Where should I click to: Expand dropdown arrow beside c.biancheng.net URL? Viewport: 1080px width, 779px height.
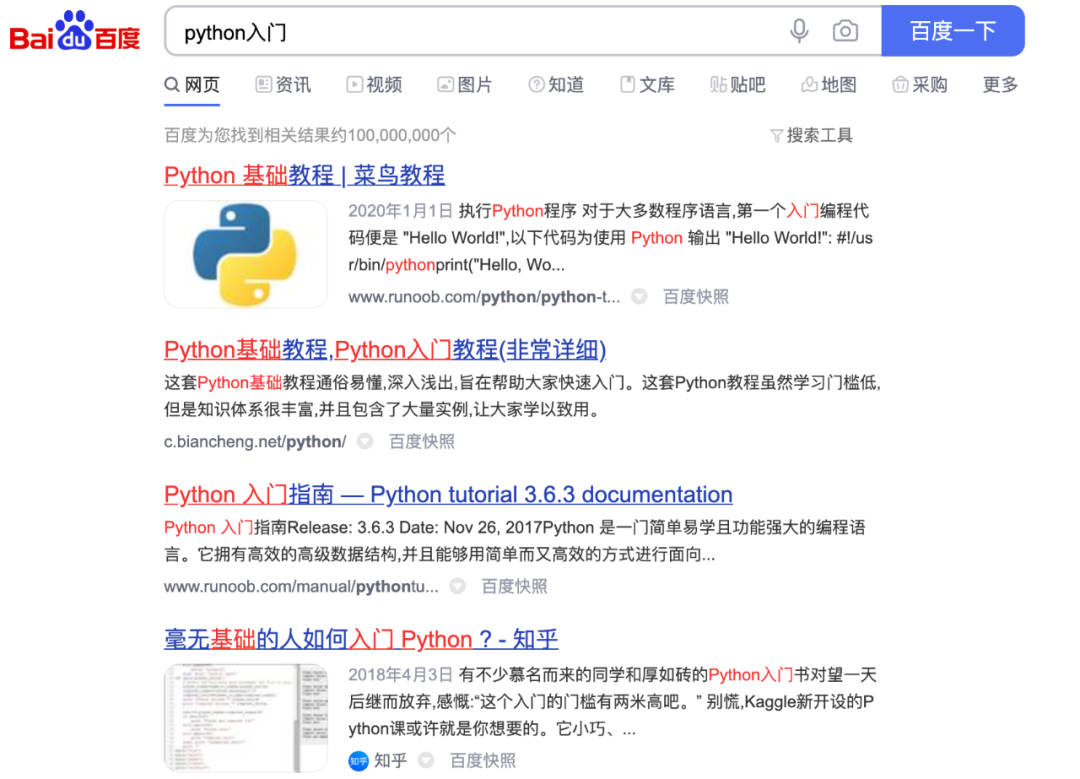tap(365, 442)
